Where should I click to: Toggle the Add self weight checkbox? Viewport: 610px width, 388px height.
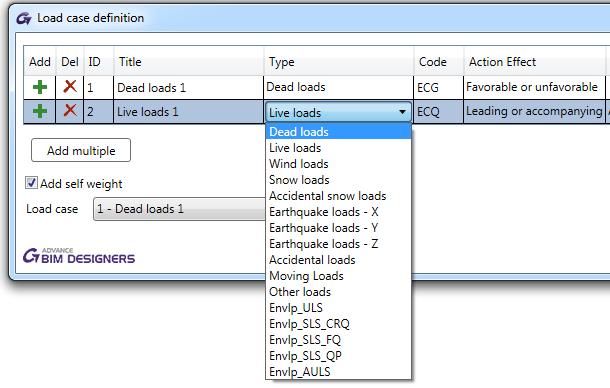pos(31,183)
